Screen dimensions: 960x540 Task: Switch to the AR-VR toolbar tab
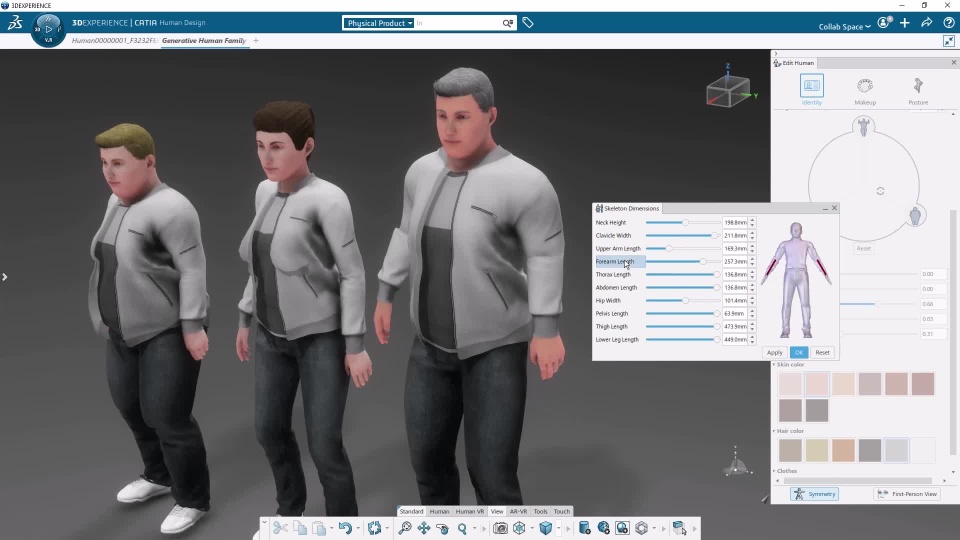click(x=519, y=511)
